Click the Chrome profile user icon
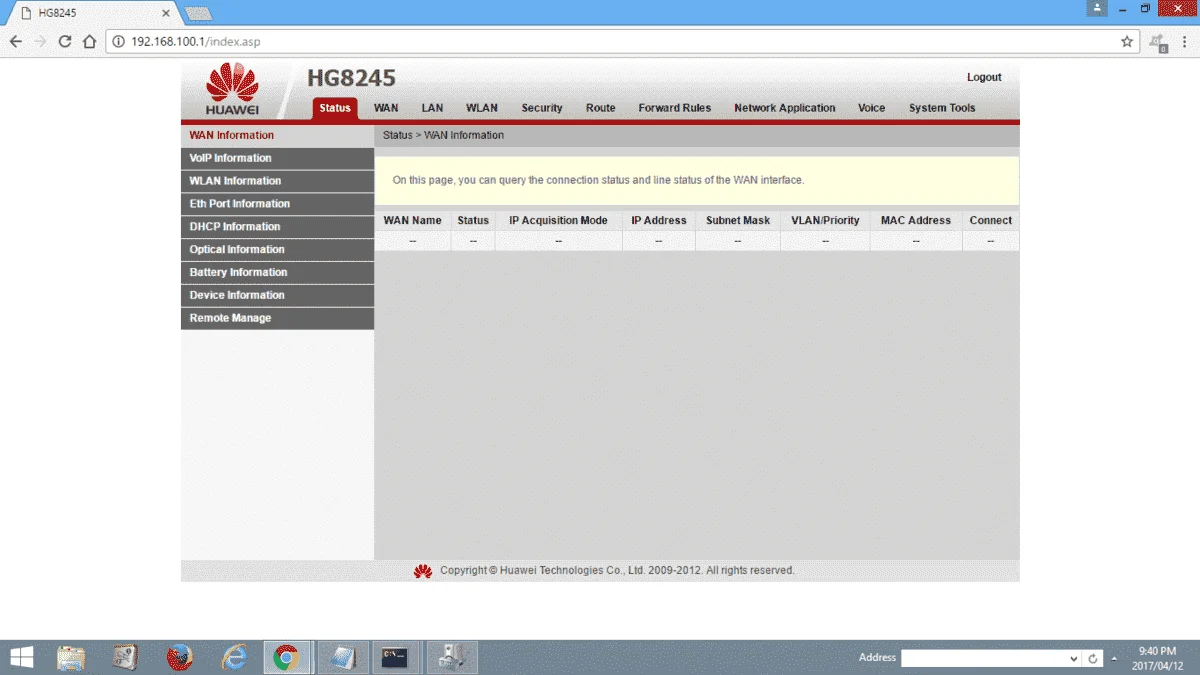This screenshot has height=675, width=1200. (x=1098, y=8)
